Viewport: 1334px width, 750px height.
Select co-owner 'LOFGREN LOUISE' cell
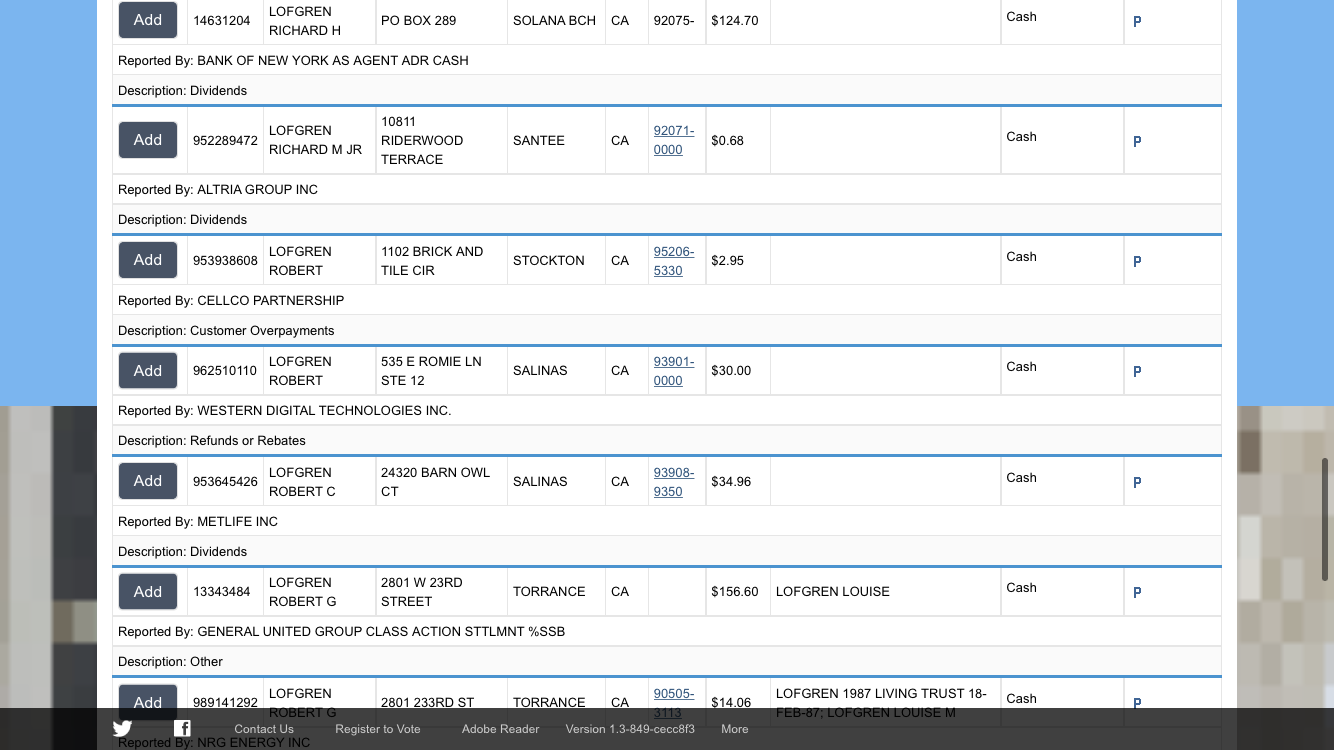tap(885, 591)
